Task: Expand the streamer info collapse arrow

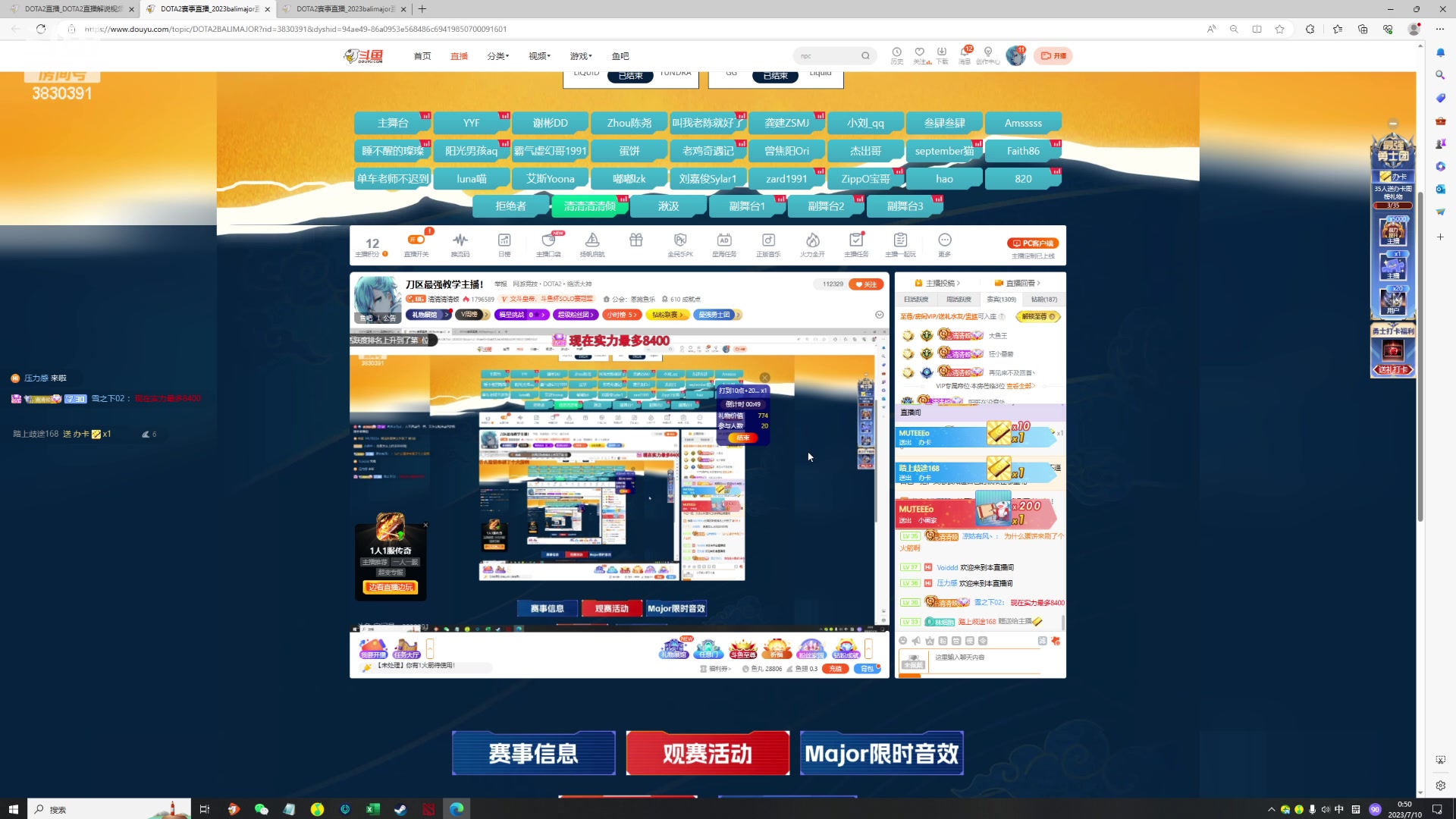Action: click(x=879, y=315)
